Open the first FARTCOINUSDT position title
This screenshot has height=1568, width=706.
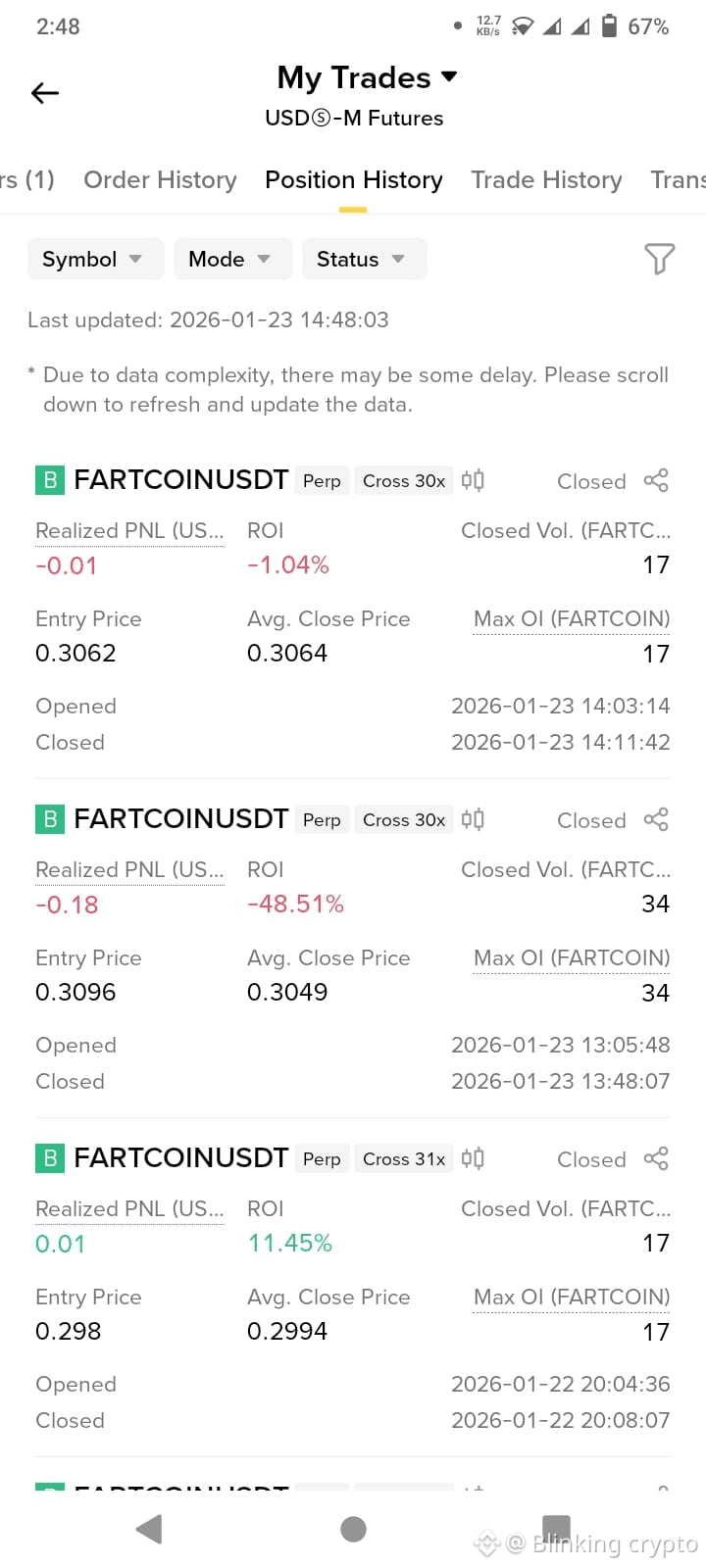tap(180, 480)
